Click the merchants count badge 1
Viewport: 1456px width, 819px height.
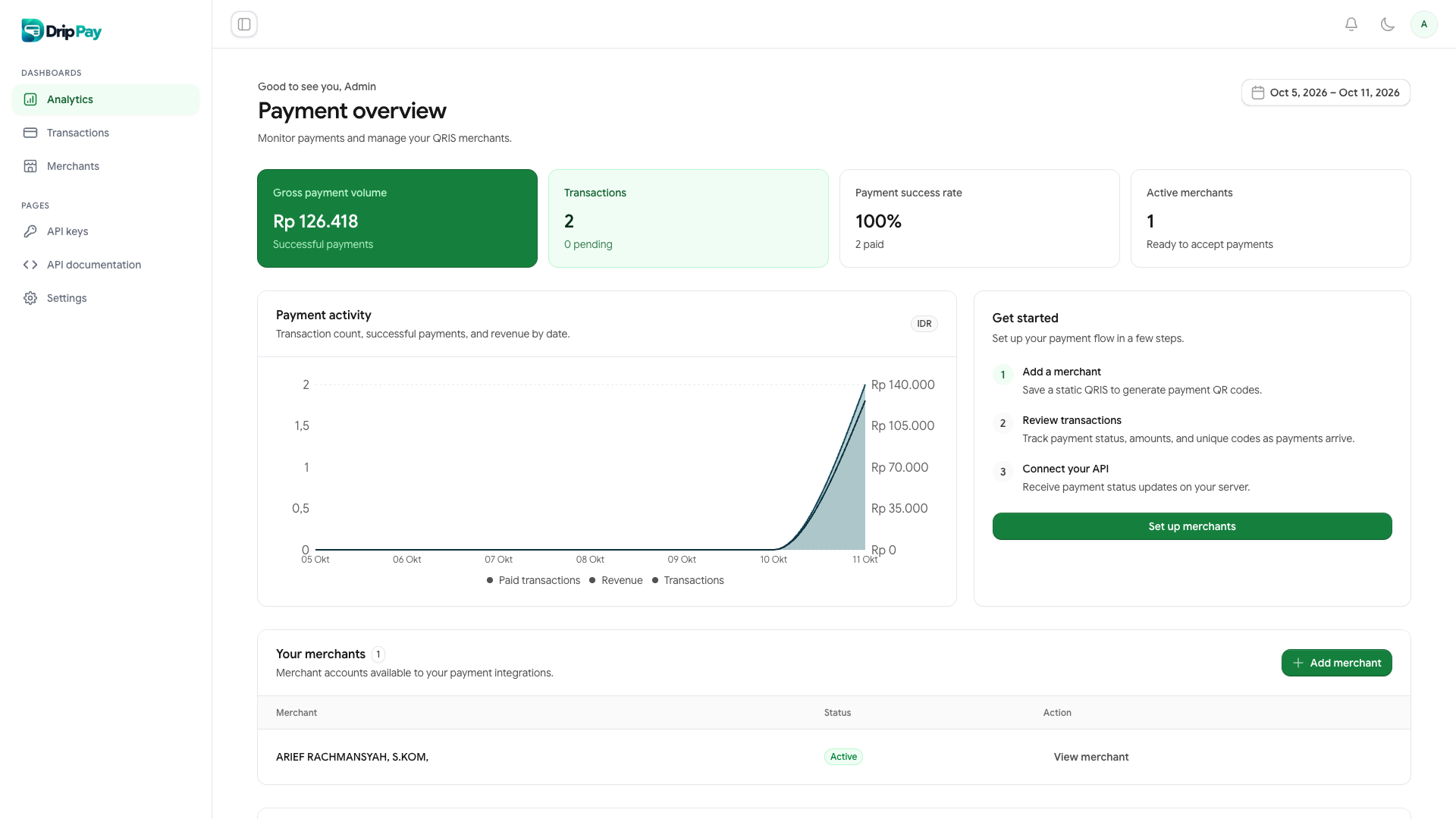pyautogui.click(x=378, y=654)
